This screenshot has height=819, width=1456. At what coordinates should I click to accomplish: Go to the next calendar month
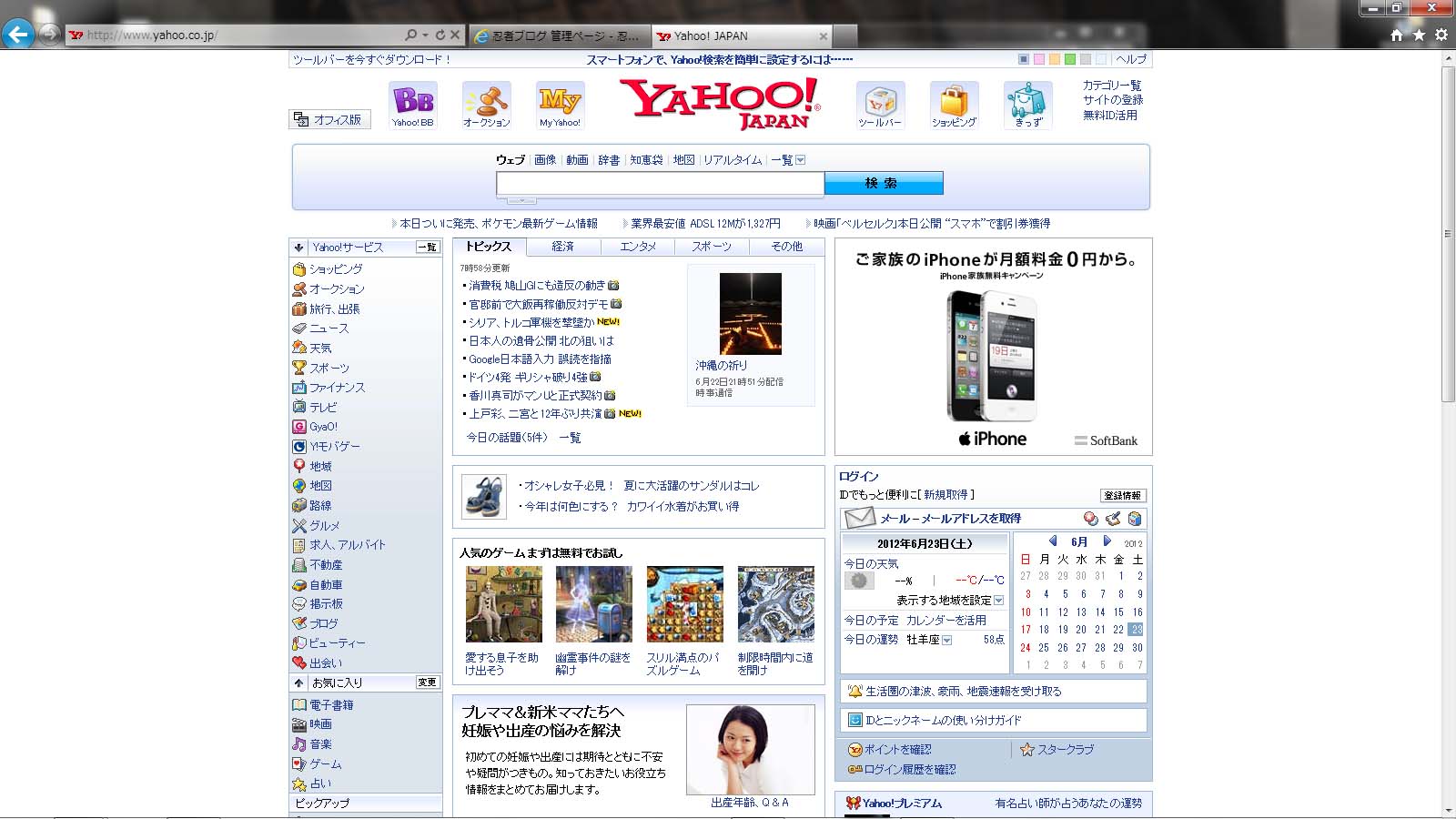pos(1107,541)
